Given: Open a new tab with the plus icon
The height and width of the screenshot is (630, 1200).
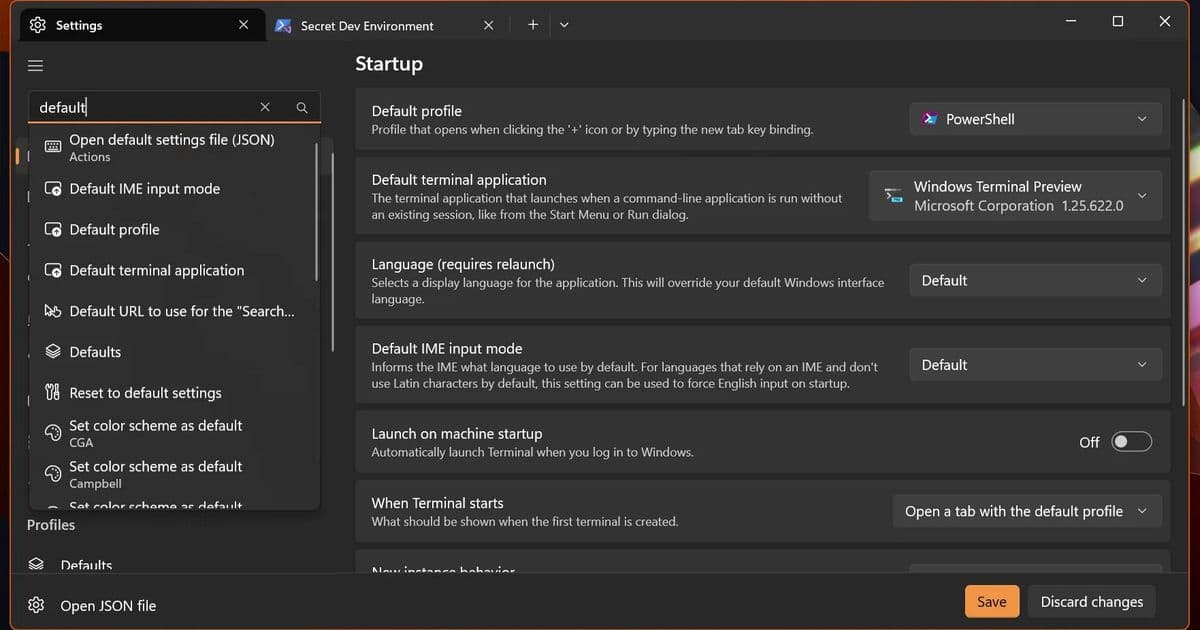Looking at the screenshot, I should 532,24.
